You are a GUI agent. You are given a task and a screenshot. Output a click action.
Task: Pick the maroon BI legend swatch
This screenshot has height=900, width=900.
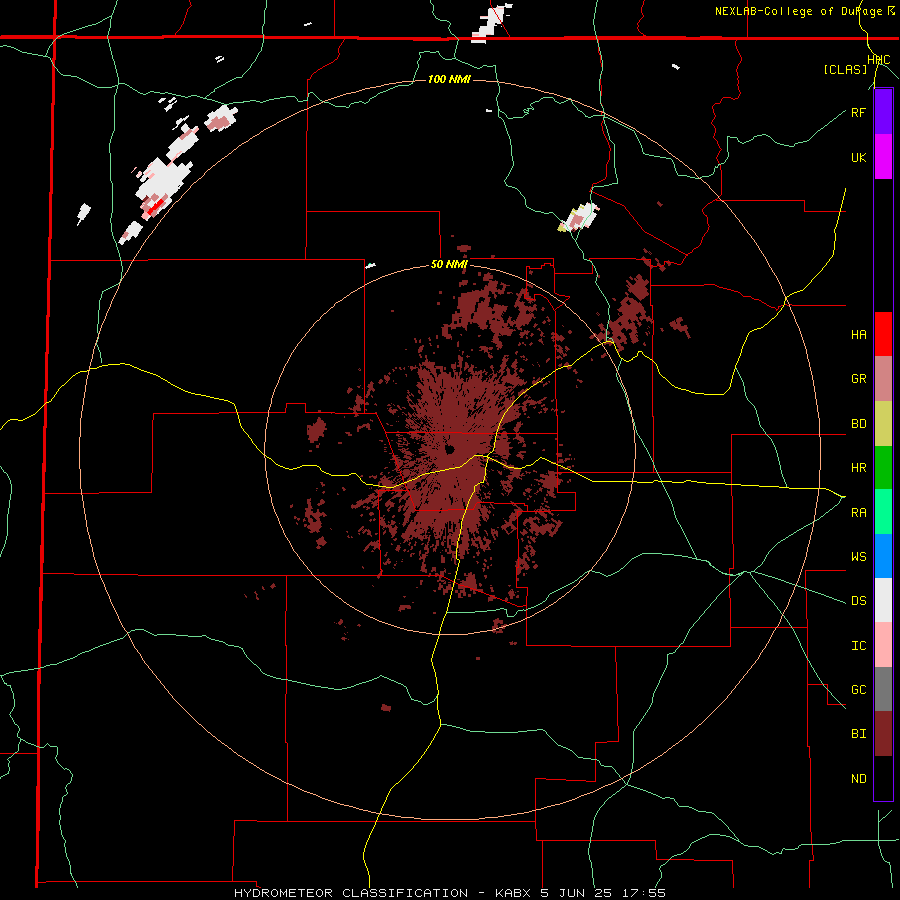883,734
